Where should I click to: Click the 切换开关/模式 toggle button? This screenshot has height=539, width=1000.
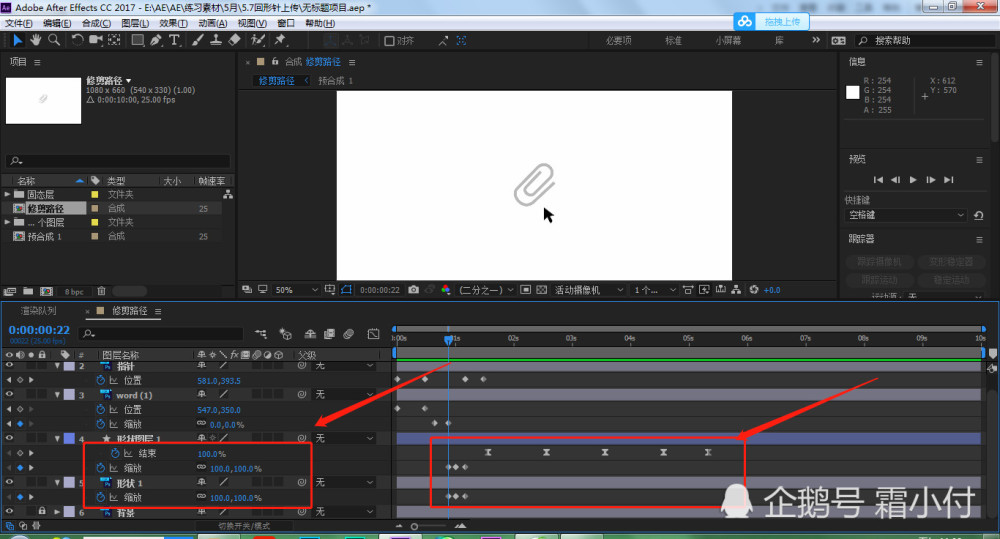coord(244,526)
